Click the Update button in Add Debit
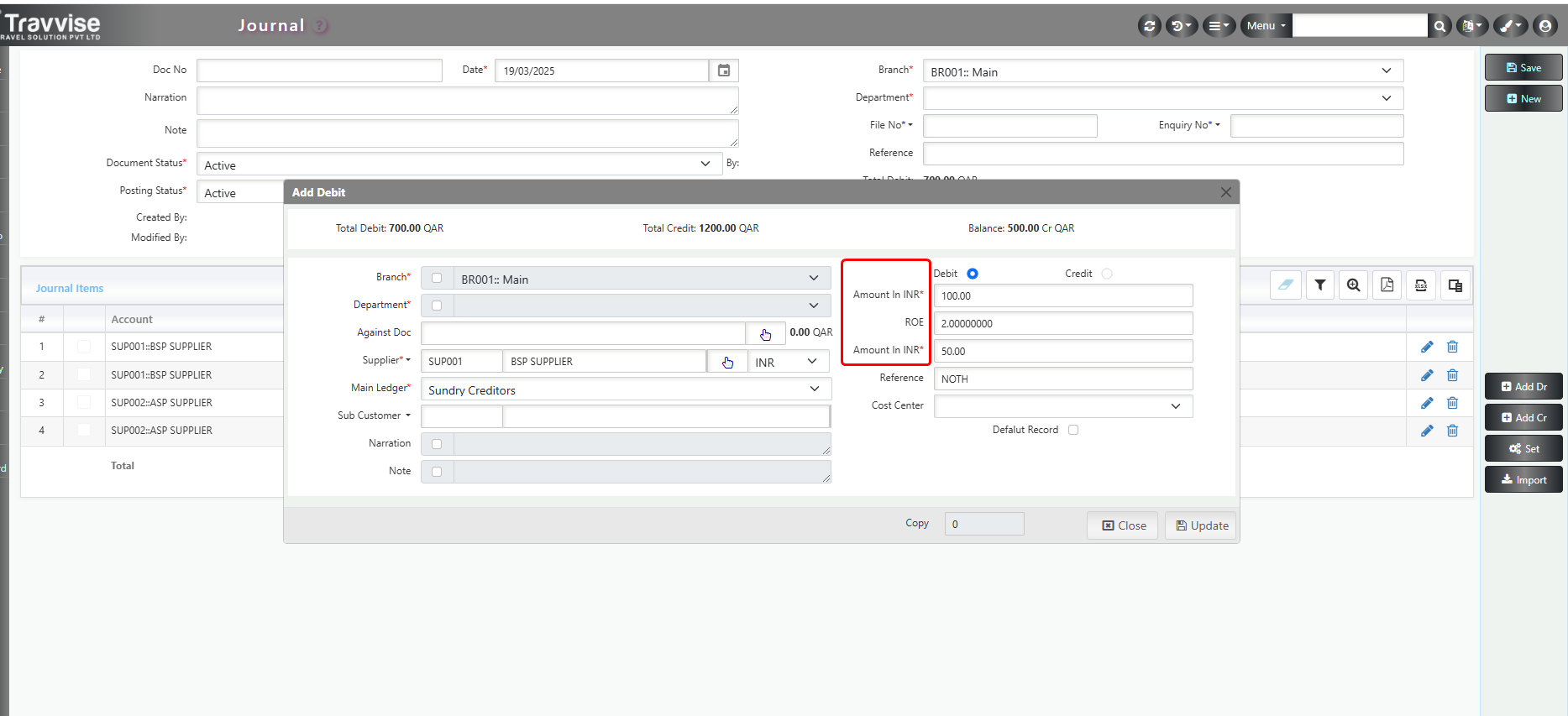Image resolution: width=1568 pixels, height=716 pixels. (x=1201, y=525)
